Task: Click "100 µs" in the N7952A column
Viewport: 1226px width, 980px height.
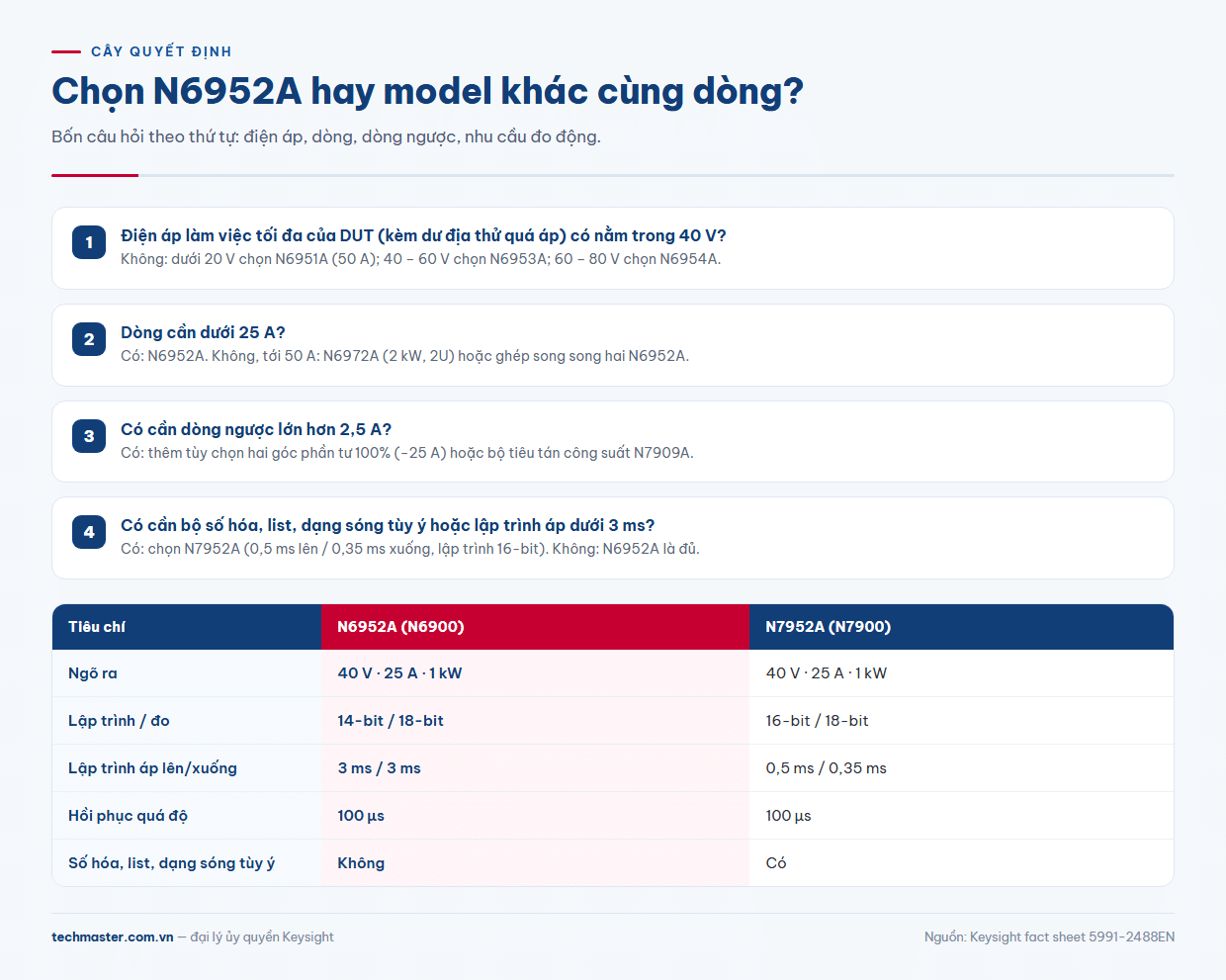Action: (788, 816)
